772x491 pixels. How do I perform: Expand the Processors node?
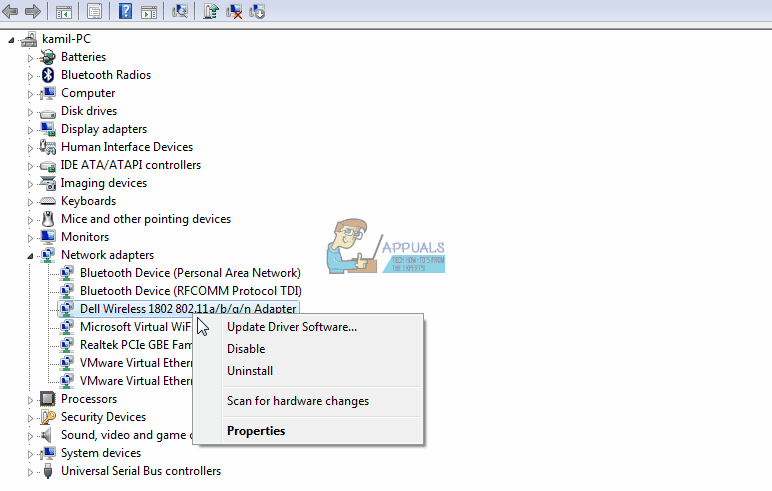pos(30,400)
